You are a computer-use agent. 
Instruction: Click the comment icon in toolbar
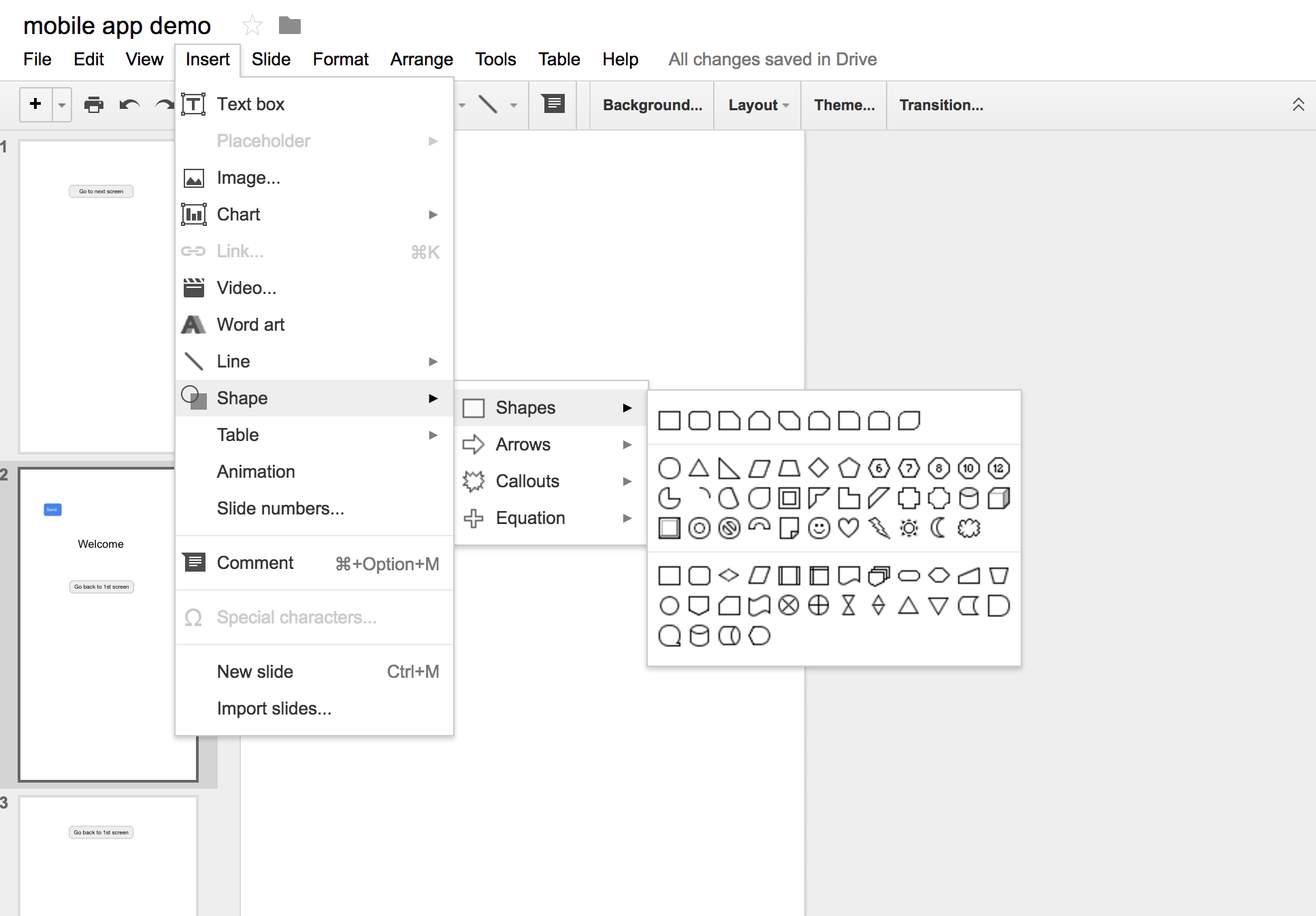[x=553, y=104]
